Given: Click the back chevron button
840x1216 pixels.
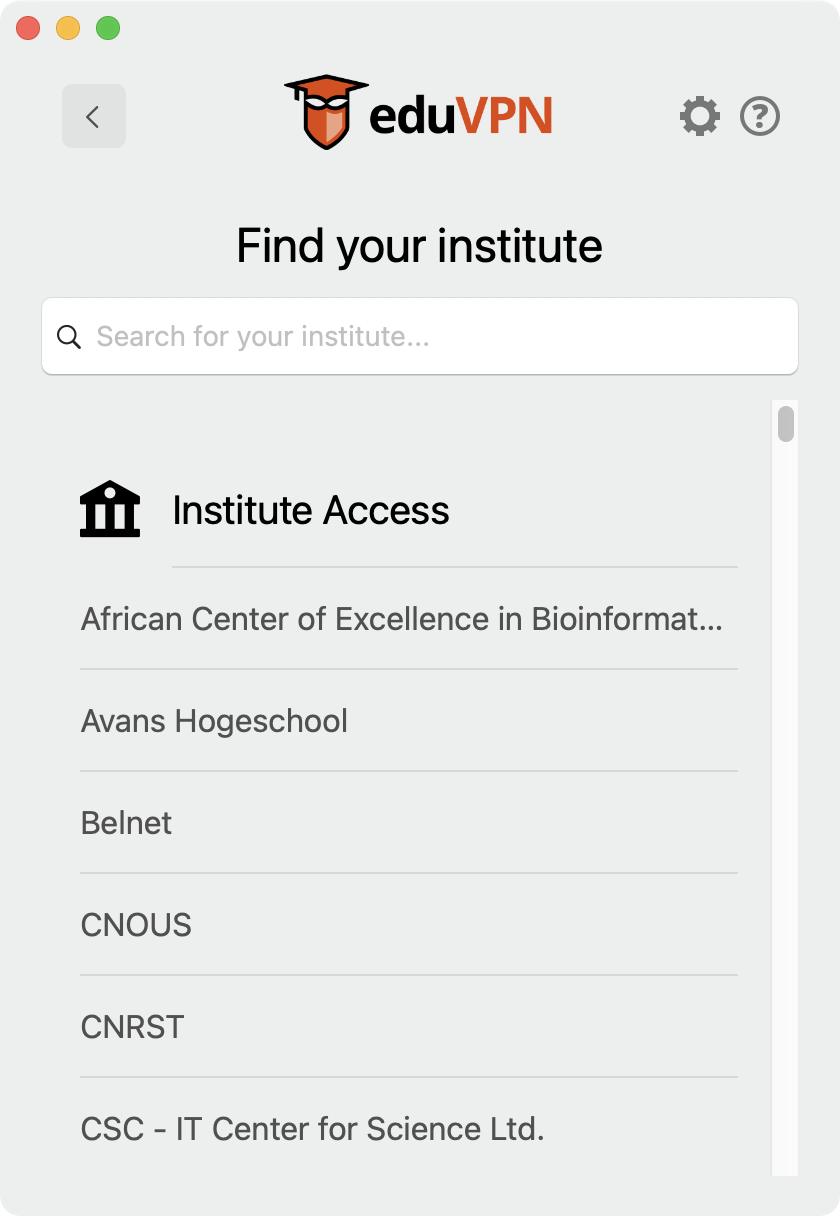Looking at the screenshot, I should tap(93, 117).
